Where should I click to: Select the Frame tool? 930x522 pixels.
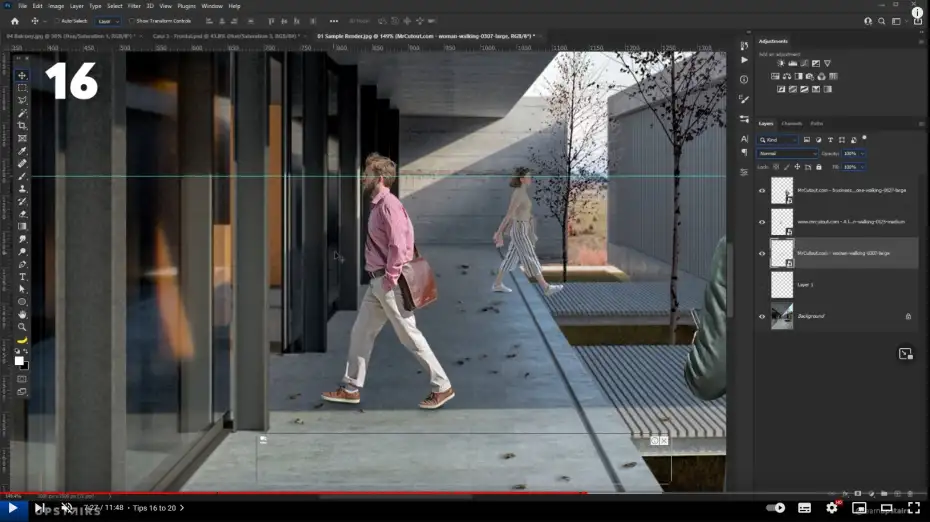click(x=22, y=138)
